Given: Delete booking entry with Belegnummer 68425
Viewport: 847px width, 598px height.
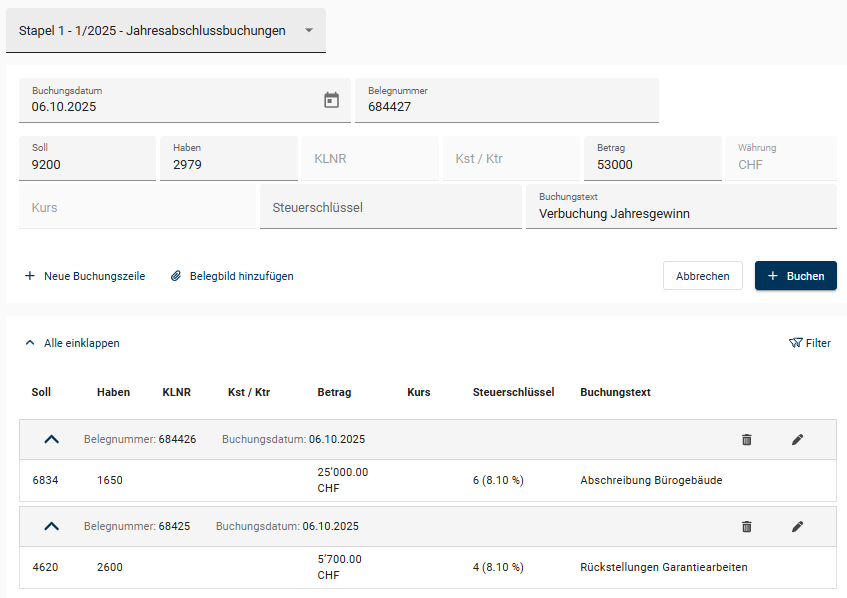Looking at the screenshot, I should (x=746, y=526).
